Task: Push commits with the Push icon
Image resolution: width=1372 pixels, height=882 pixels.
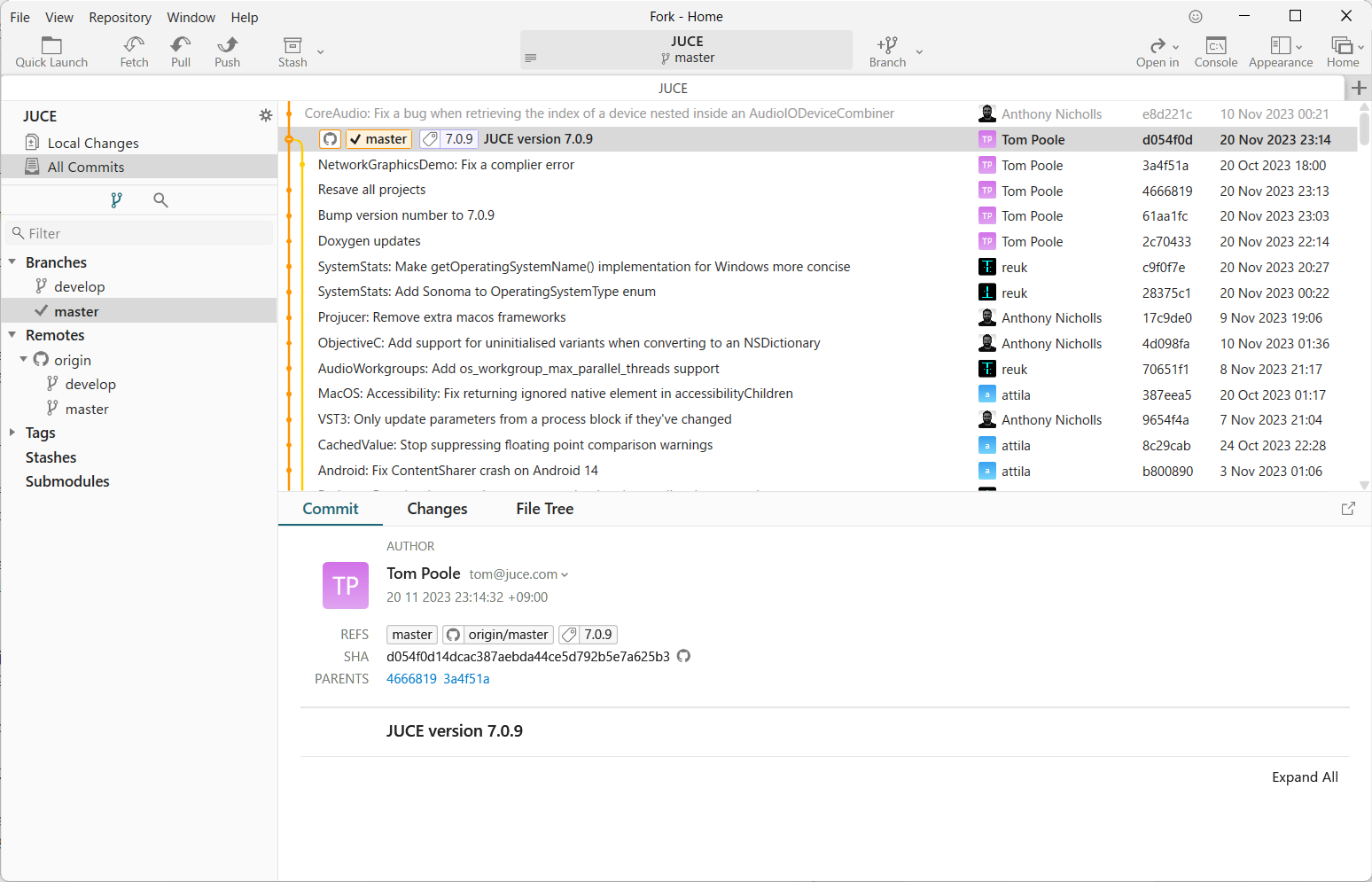Action: pos(227,52)
